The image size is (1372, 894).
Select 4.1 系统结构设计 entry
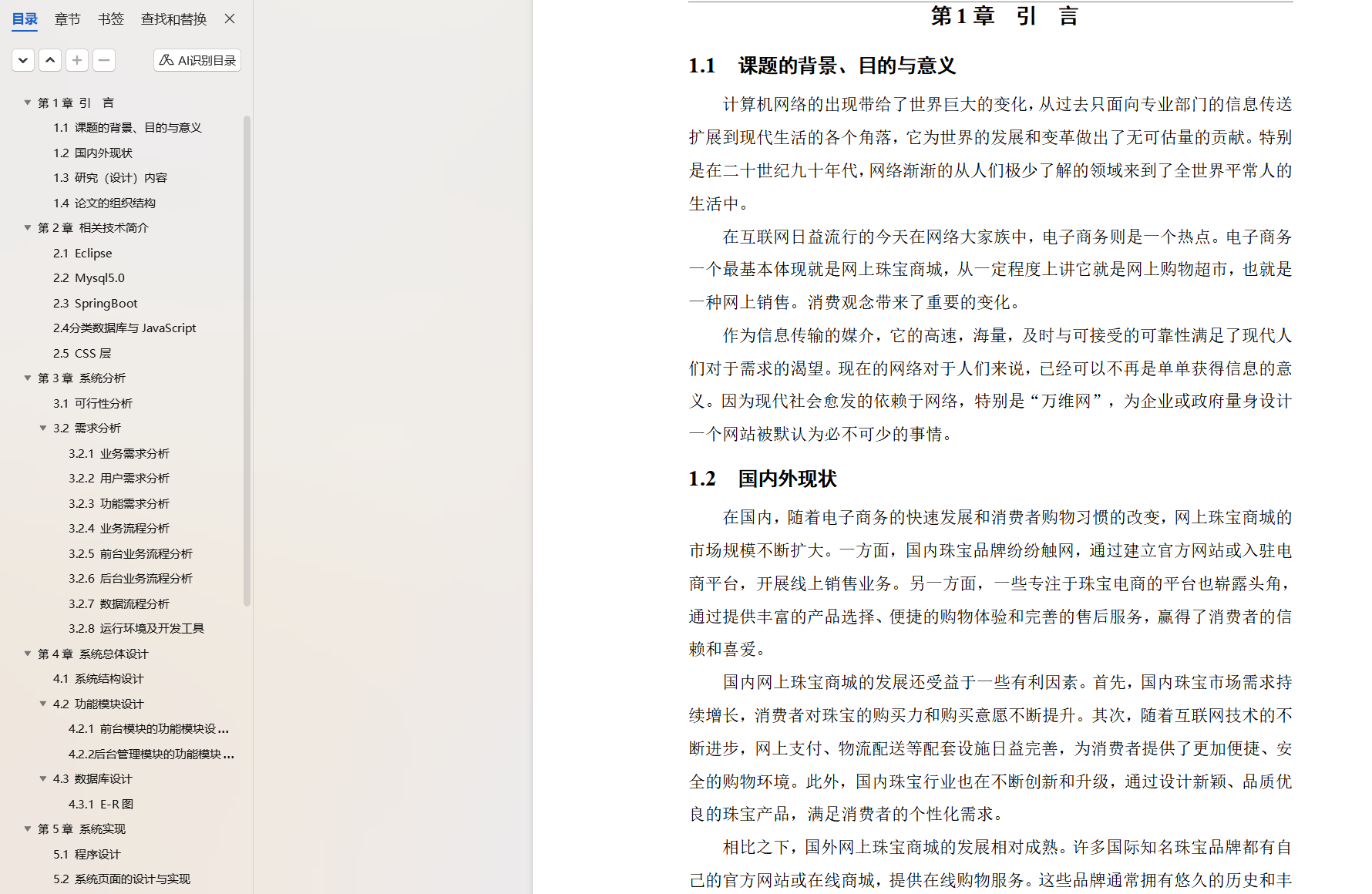coord(98,679)
